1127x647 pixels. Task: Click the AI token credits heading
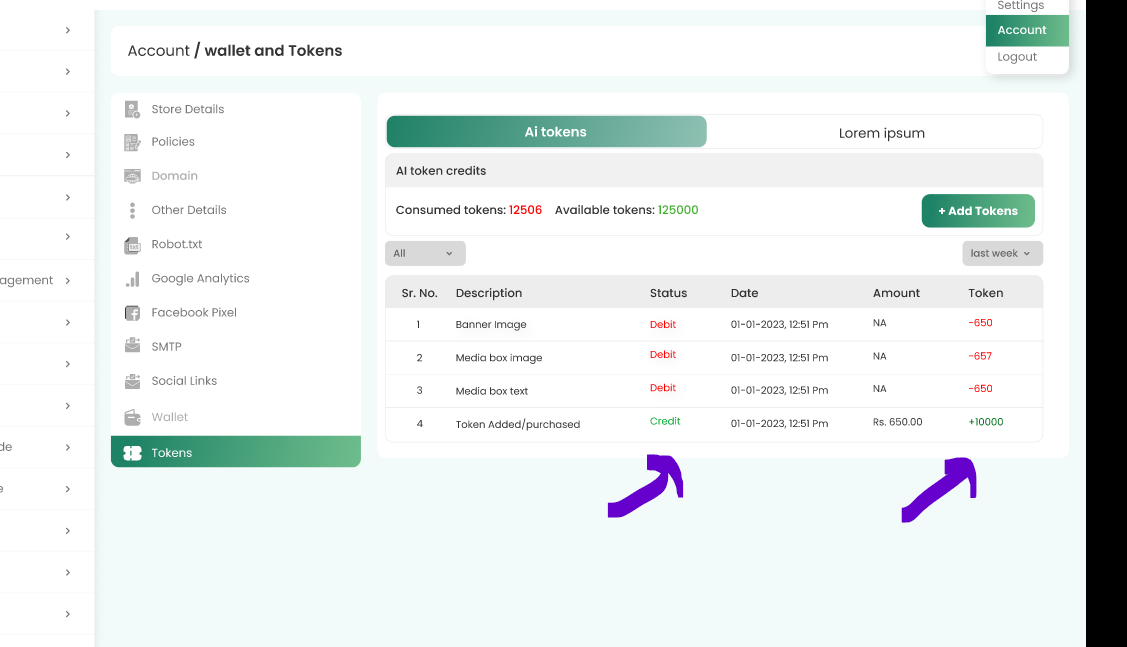click(x=441, y=171)
